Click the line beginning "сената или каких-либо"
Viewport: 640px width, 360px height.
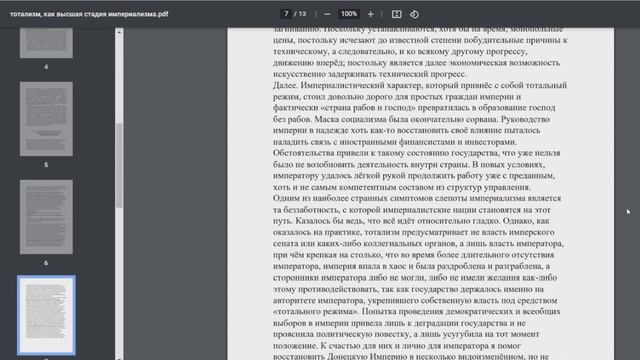coord(418,244)
